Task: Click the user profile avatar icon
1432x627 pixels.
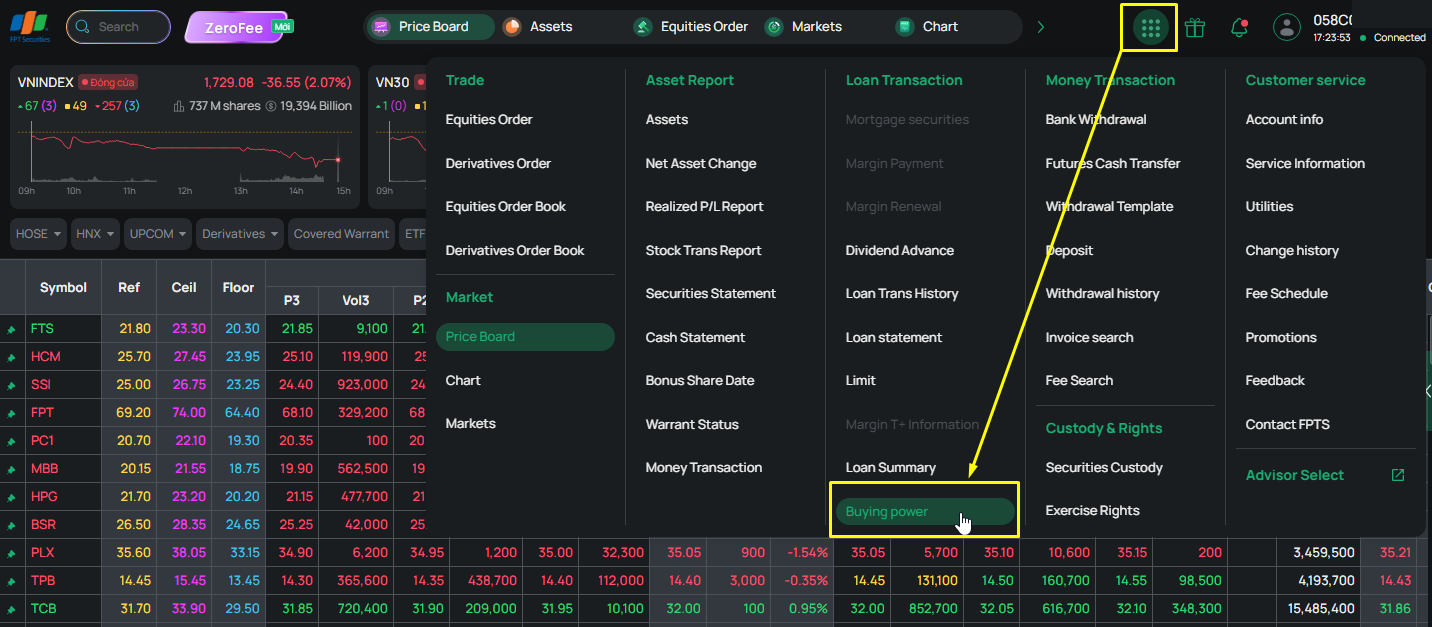Action: [1286, 27]
